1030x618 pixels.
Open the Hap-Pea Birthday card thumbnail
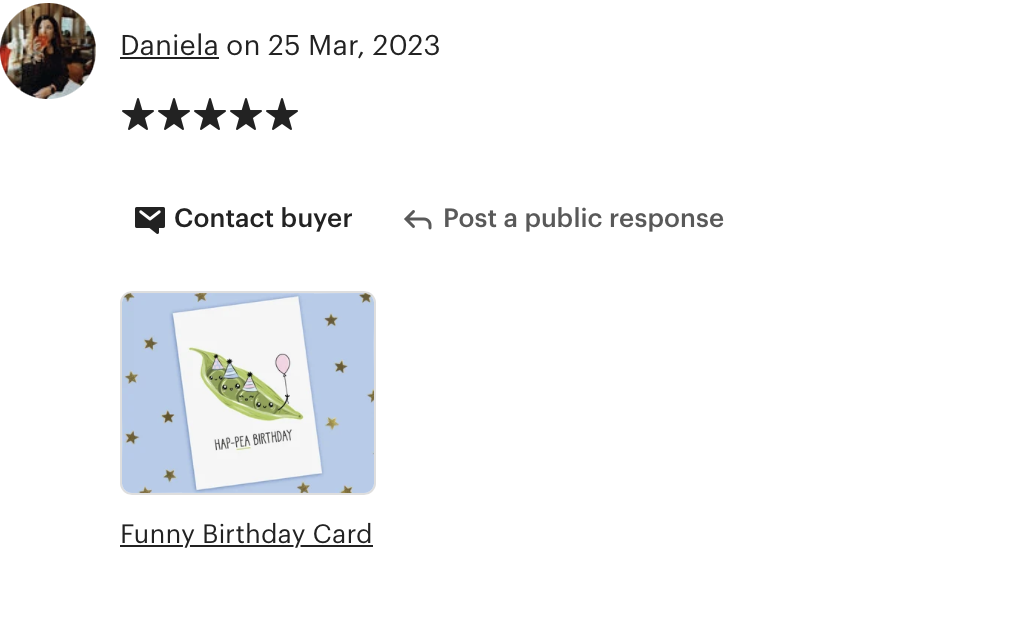click(x=248, y=393)
